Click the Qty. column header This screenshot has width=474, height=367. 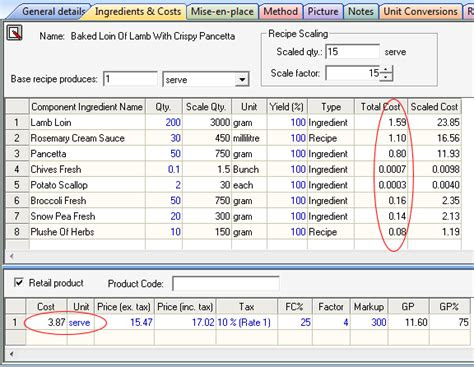(164, 107)
